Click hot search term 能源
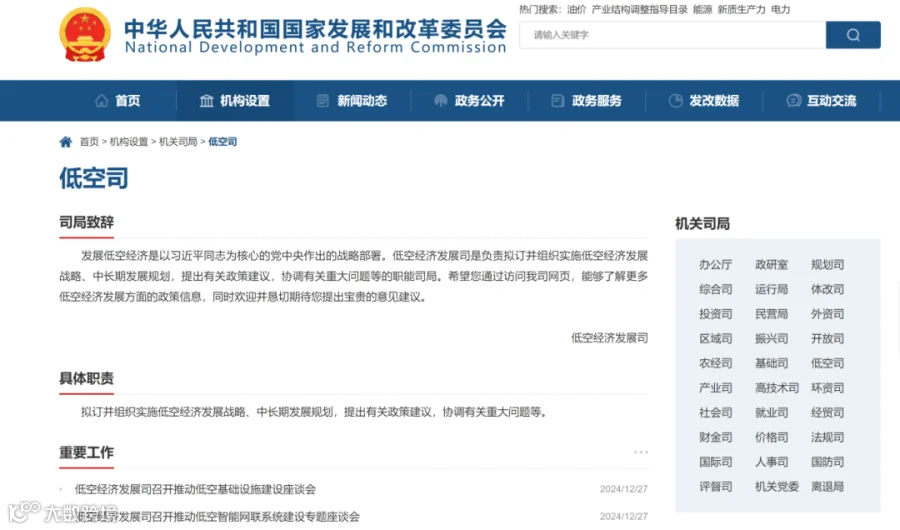 [703, 10]
